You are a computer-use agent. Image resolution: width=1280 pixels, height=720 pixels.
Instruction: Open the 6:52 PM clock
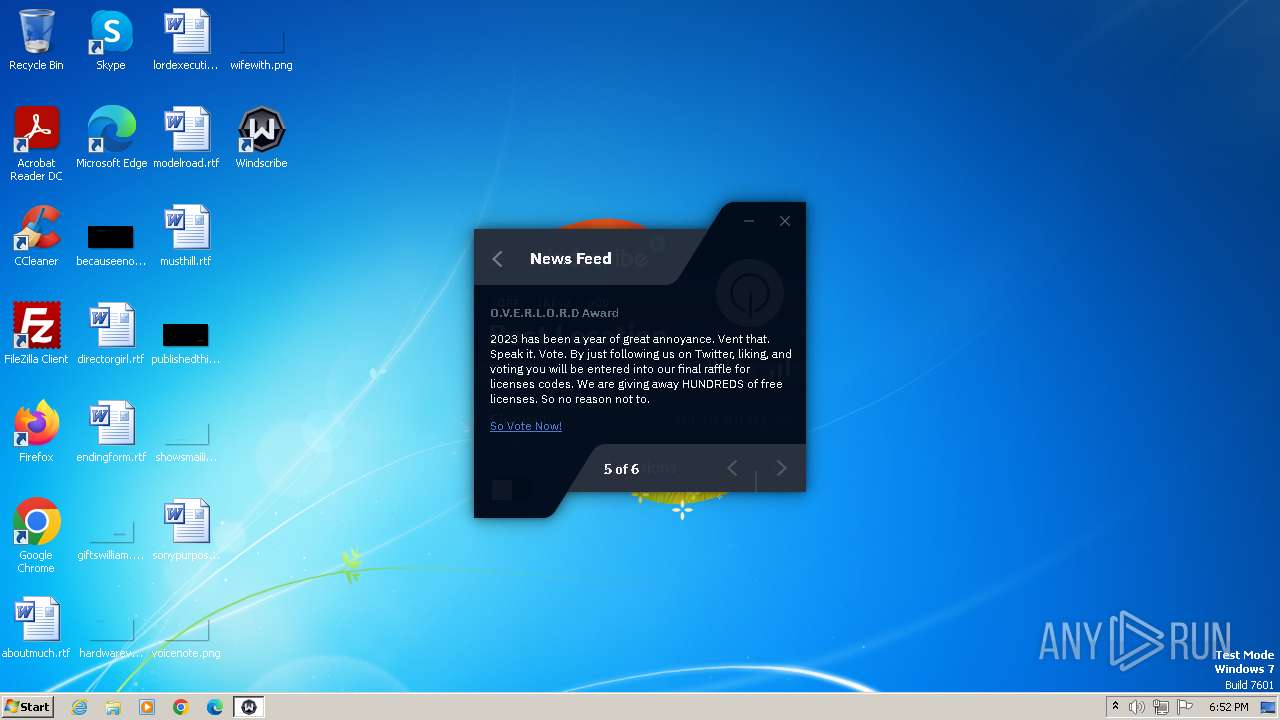coord(1228,707)
